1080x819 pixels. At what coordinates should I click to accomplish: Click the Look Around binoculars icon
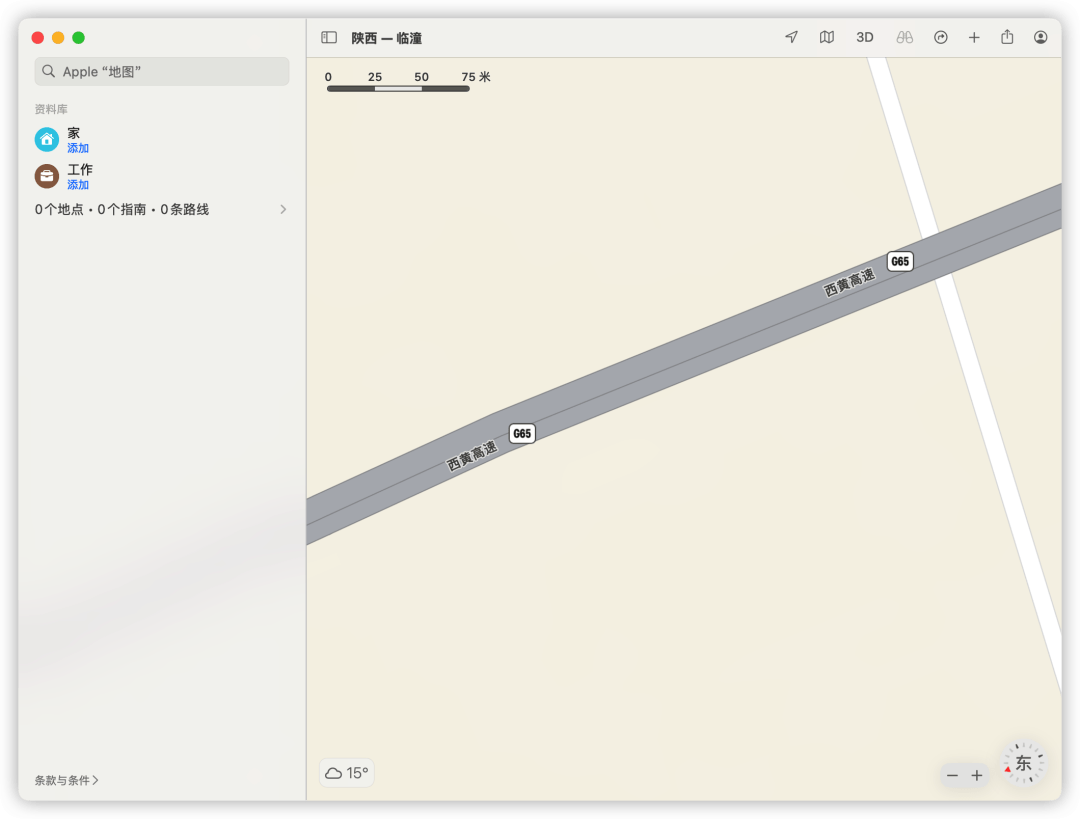(904, 37)
